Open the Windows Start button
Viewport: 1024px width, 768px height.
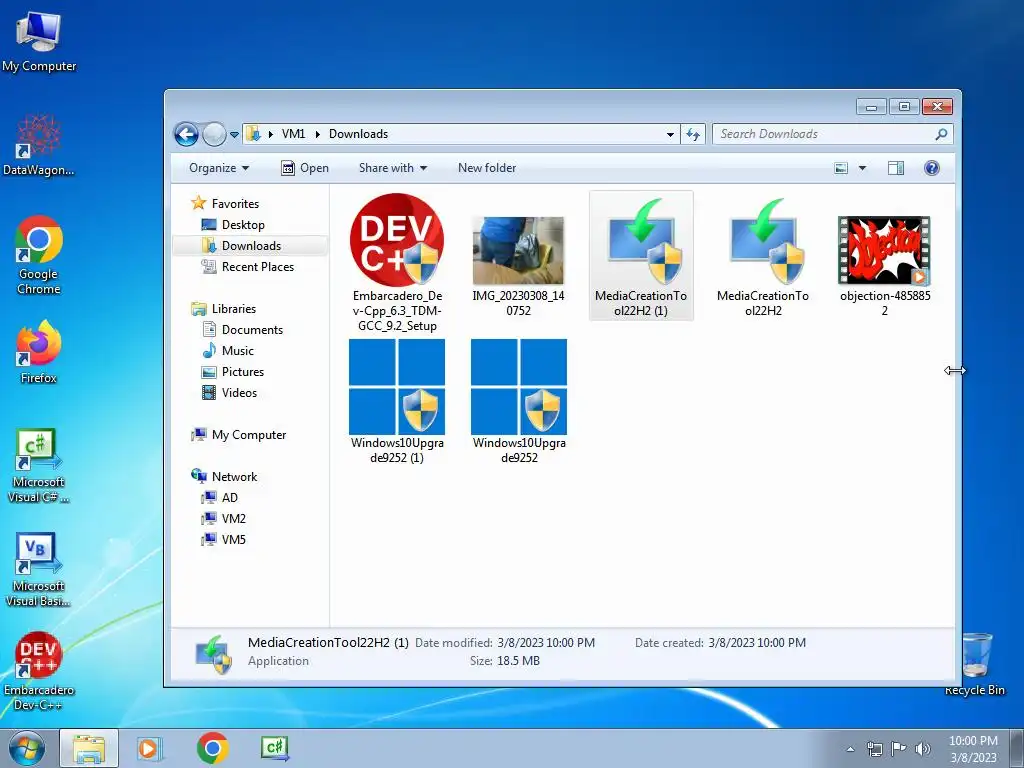[x=26, y=748]
